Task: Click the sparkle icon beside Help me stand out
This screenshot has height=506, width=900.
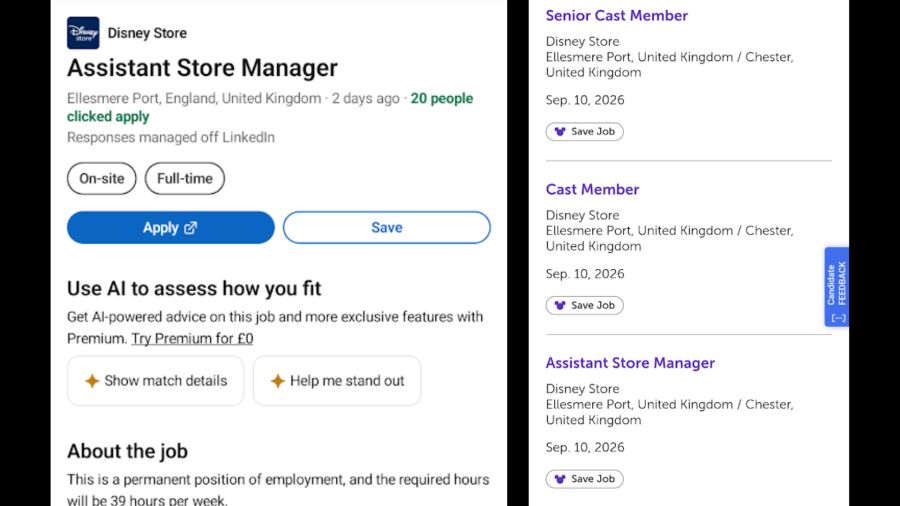Action: [x=278, y=381]
